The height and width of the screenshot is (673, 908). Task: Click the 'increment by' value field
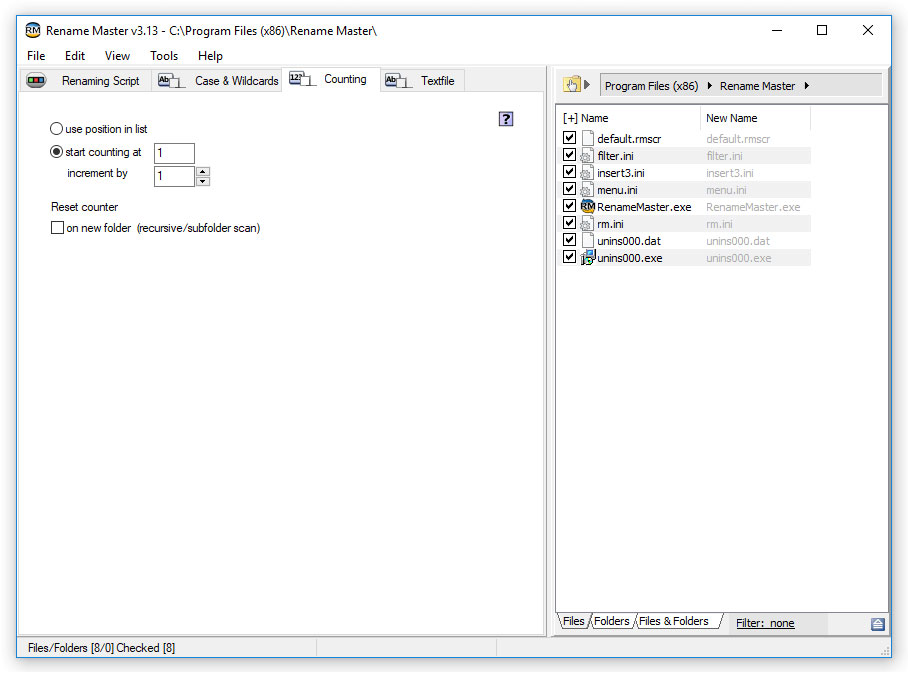pos(174,176)
